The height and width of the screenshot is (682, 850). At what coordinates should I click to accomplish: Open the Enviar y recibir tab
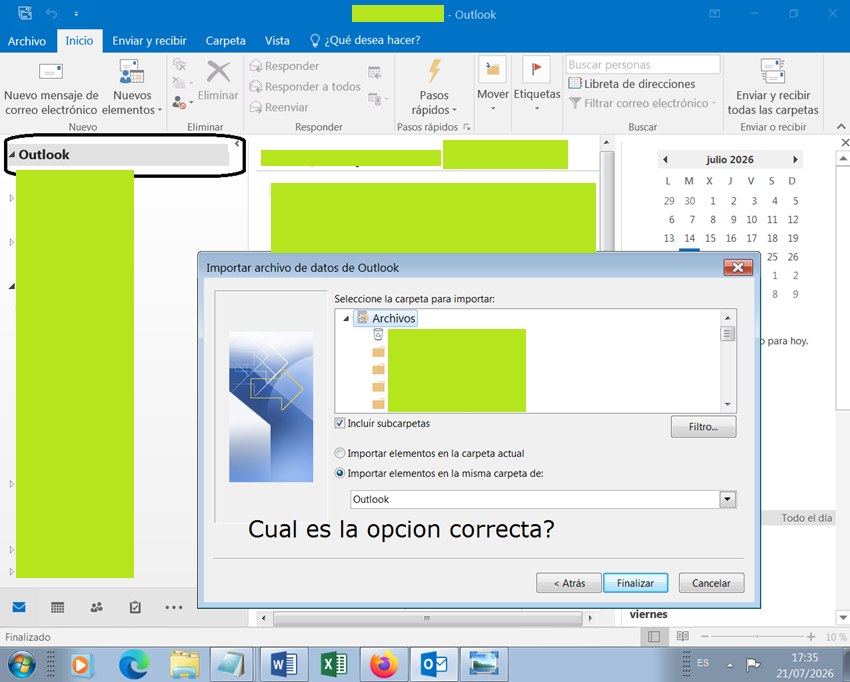click(x=149, y=41)
